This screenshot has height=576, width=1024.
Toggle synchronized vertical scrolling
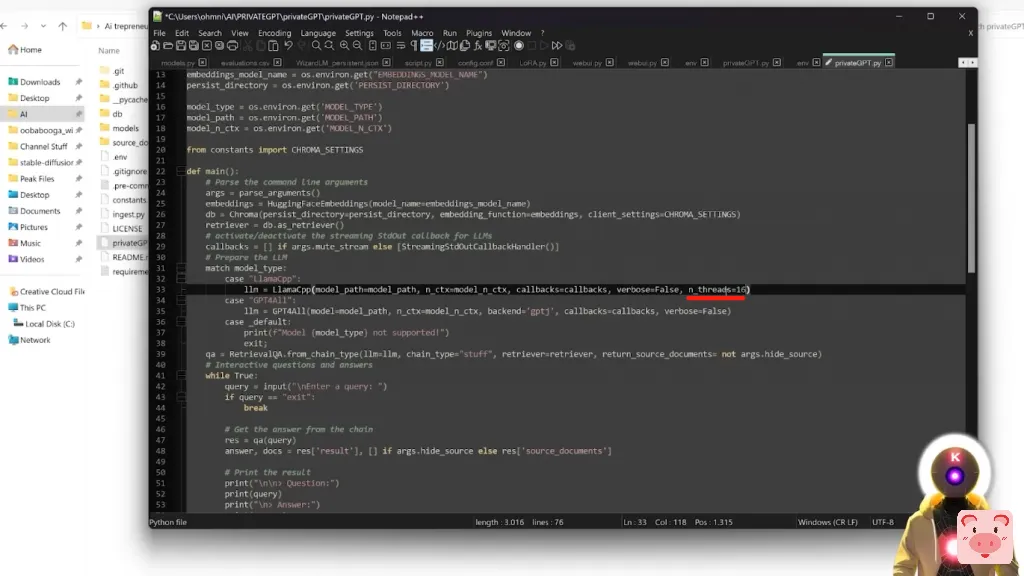373,46
